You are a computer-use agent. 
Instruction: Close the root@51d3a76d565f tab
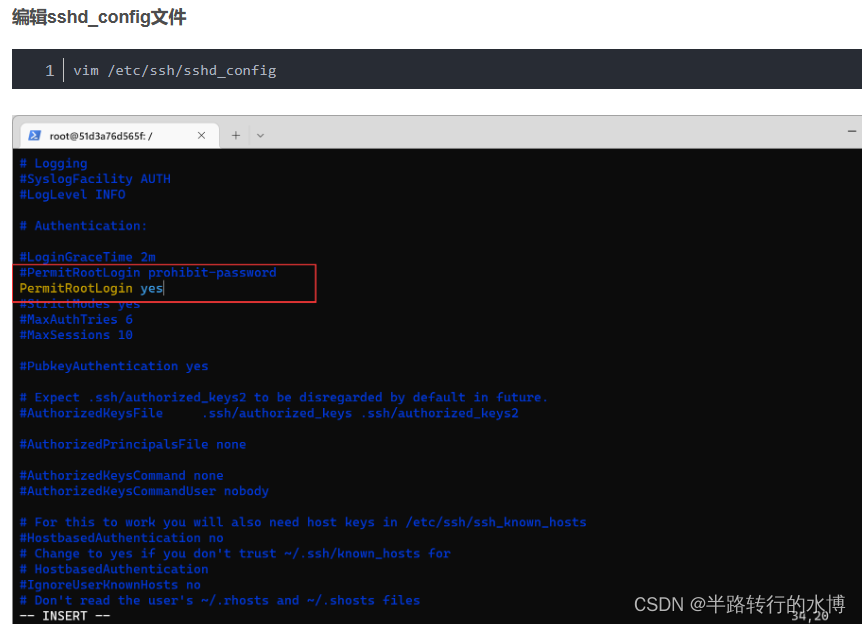(201, 135)
